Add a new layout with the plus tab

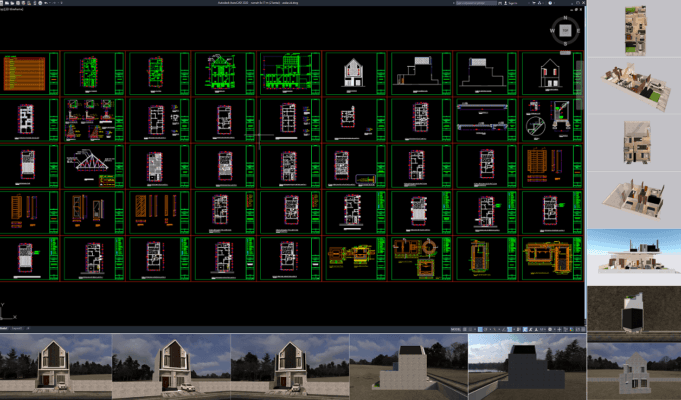pos(28,329)
